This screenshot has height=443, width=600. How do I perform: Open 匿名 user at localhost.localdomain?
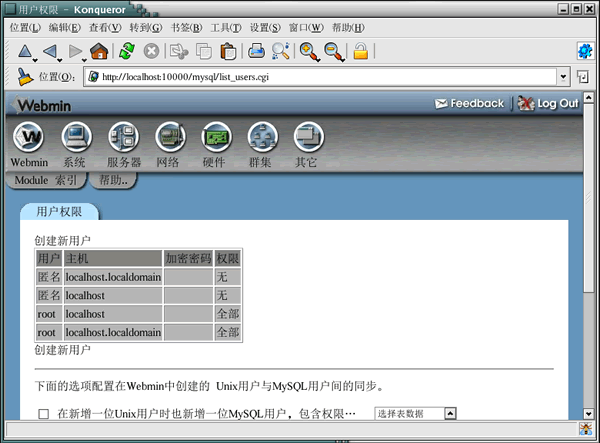tap(49, 277)
